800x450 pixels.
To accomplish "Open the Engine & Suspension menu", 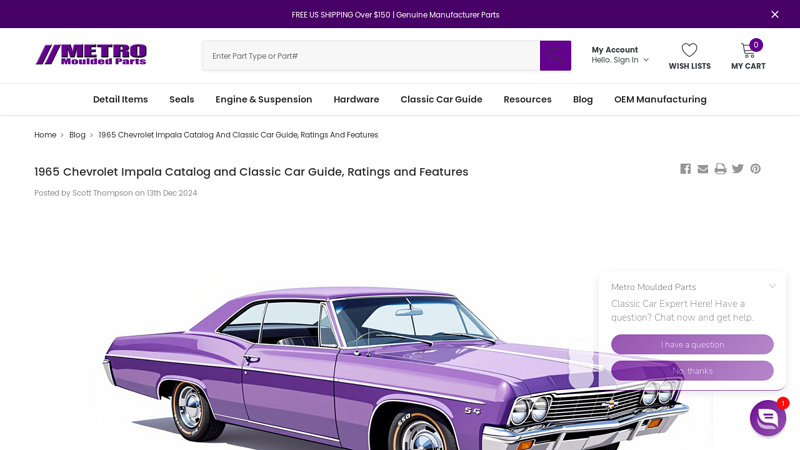I will 264,99.
